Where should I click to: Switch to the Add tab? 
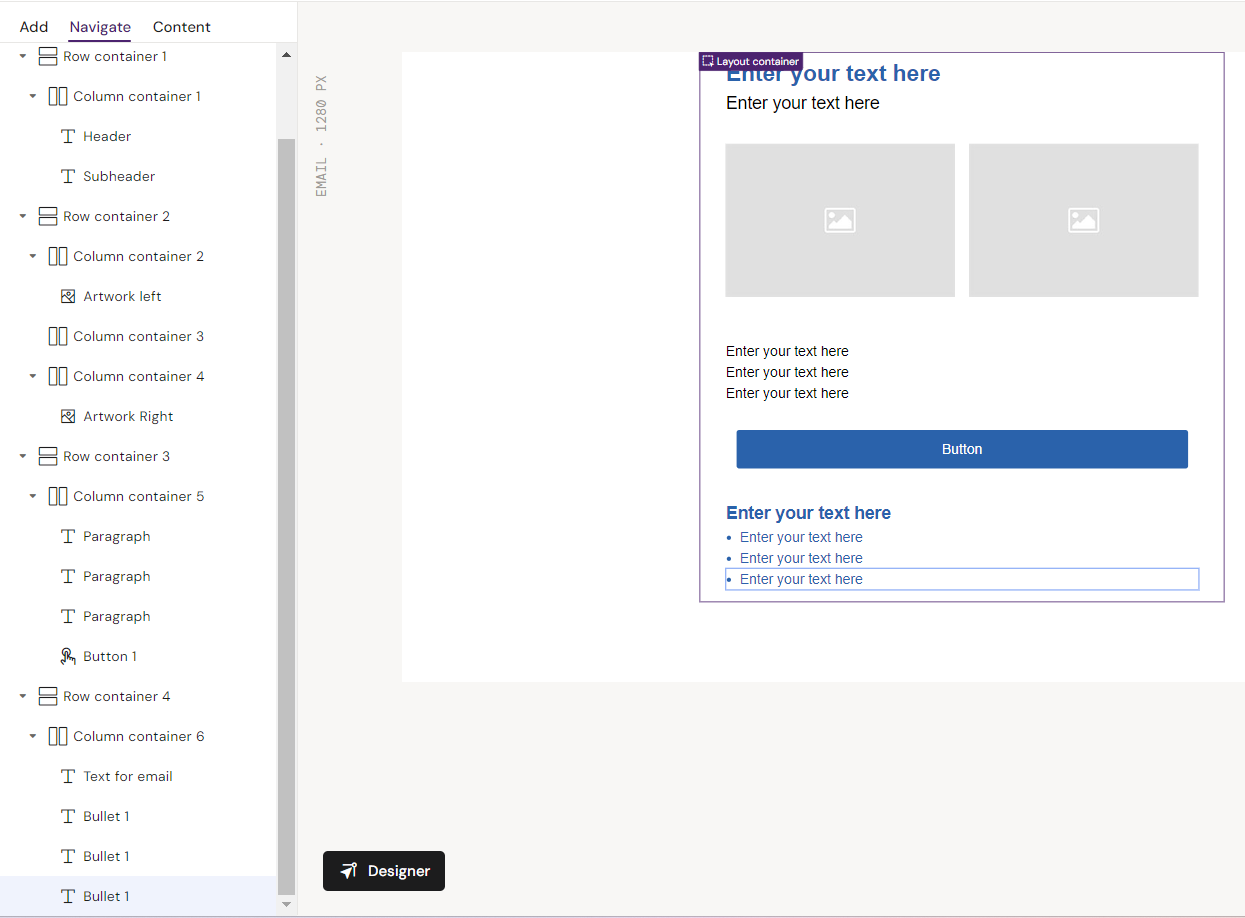pos(34,27)
